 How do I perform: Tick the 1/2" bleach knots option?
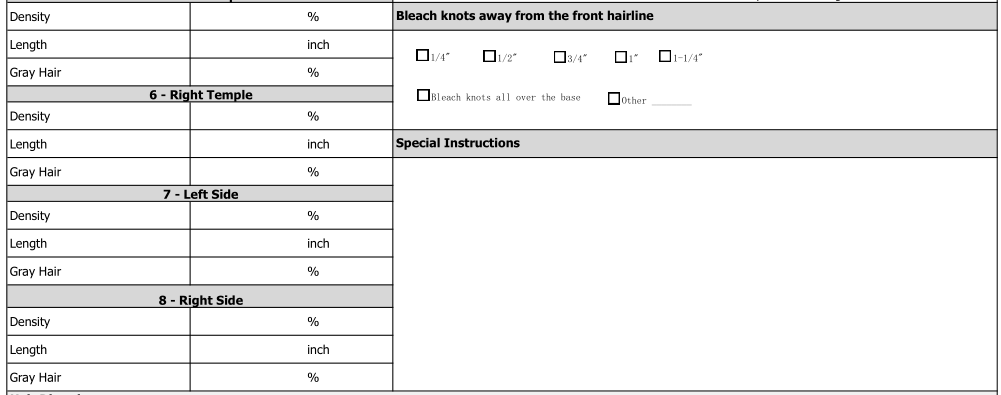coord(489,56)
